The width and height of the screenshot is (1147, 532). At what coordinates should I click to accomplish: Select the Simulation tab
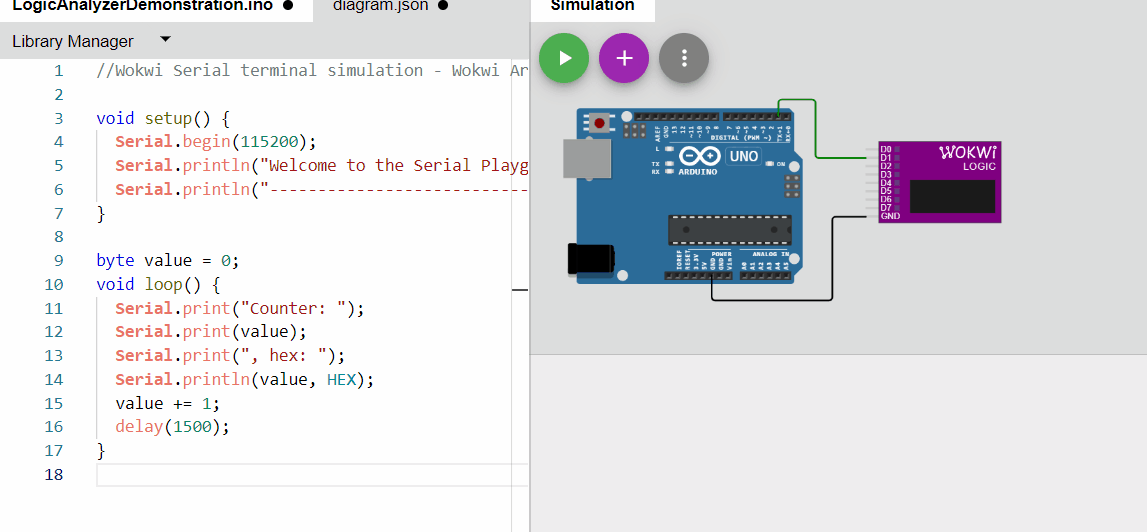593,6
